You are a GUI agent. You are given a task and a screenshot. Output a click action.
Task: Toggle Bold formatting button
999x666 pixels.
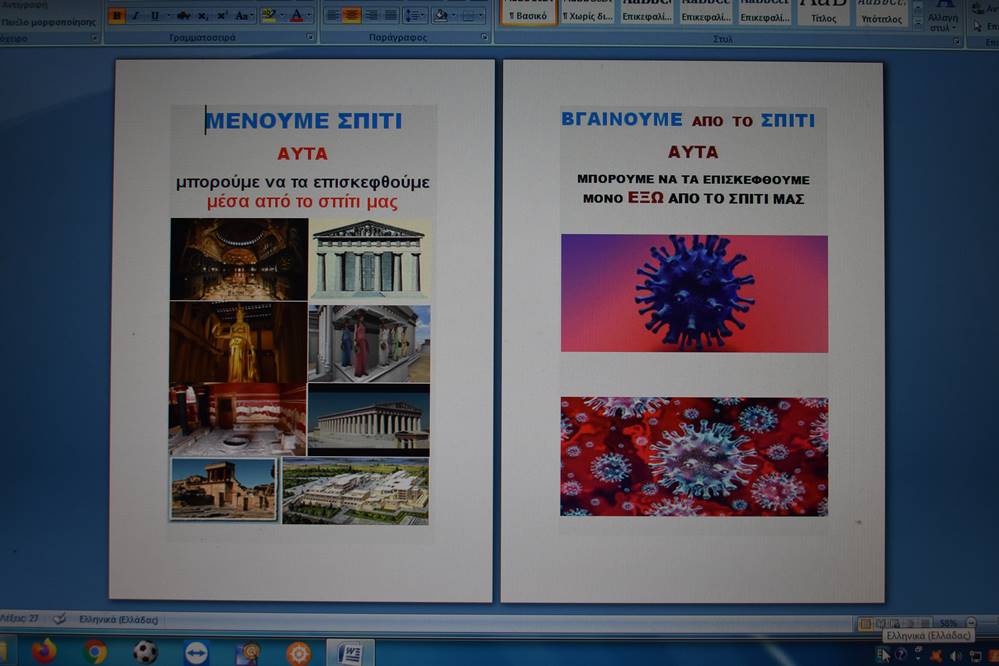click(x=116, y=15)
